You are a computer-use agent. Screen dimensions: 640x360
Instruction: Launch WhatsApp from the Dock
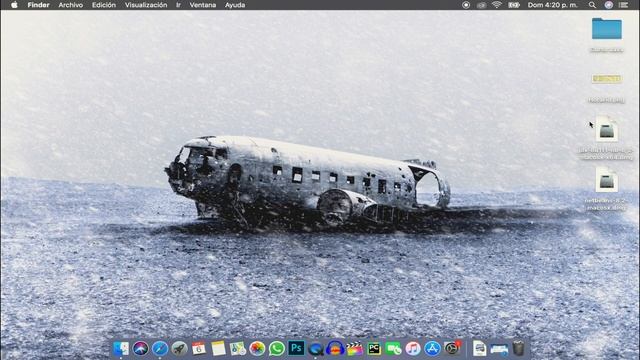coord(277,349)
